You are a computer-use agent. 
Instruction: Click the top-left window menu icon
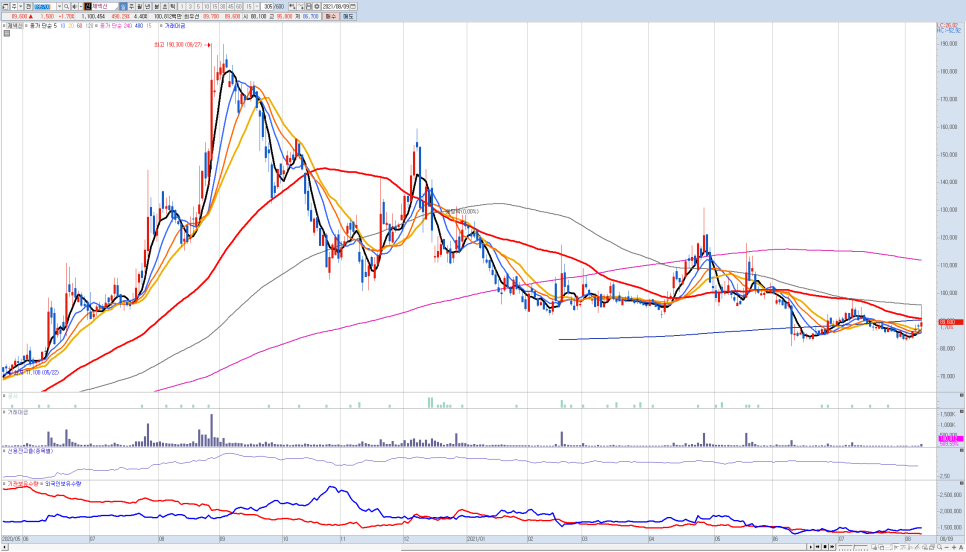click(5, 6)
